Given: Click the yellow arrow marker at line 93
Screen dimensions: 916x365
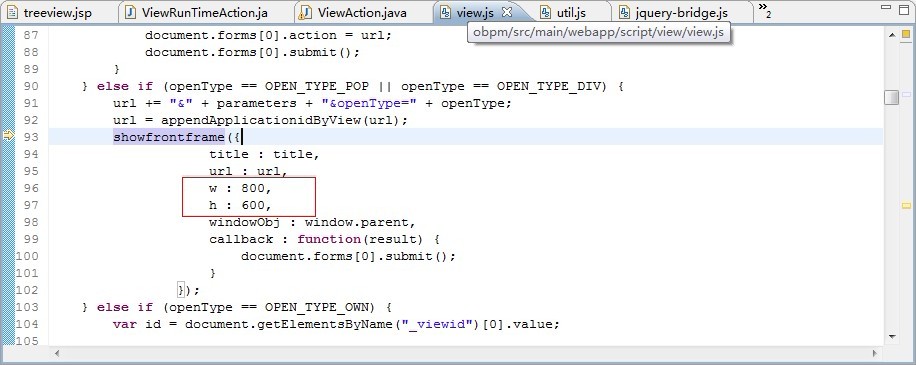Looking at the screenshot, I should pyautogui.click(x=8, y=136).
